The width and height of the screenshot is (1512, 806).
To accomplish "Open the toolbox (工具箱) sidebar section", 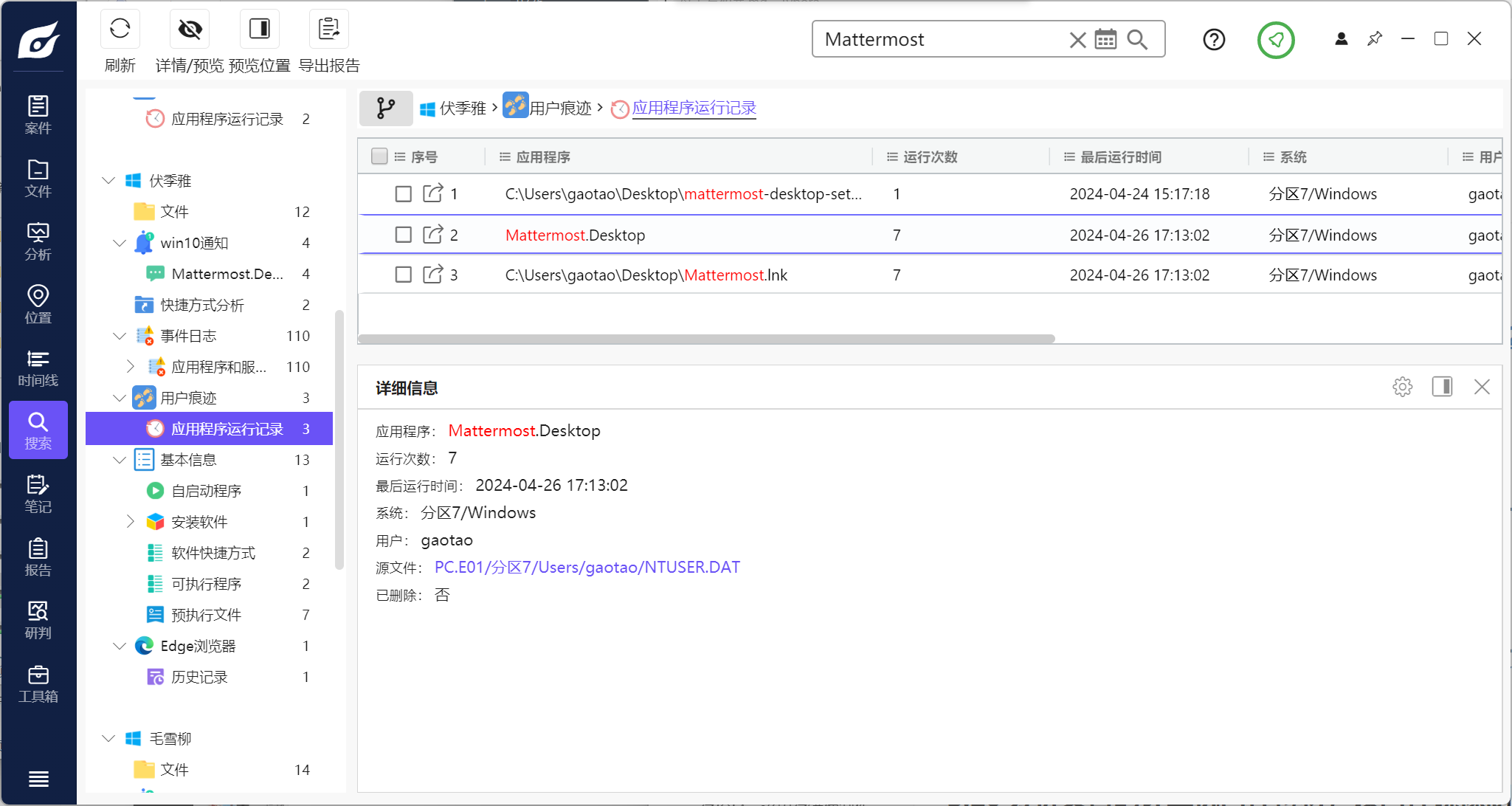I will click(38, 683).
